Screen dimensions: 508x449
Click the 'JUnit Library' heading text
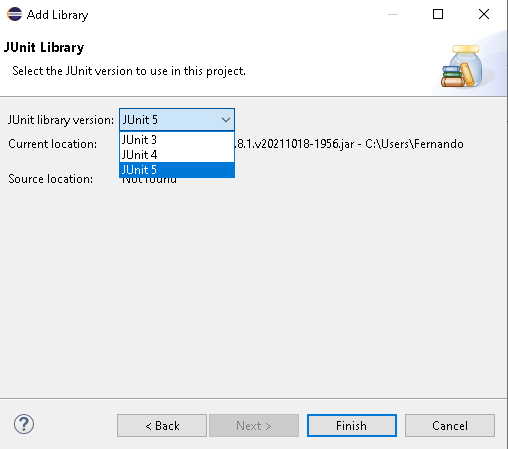(x=44, y=47)
